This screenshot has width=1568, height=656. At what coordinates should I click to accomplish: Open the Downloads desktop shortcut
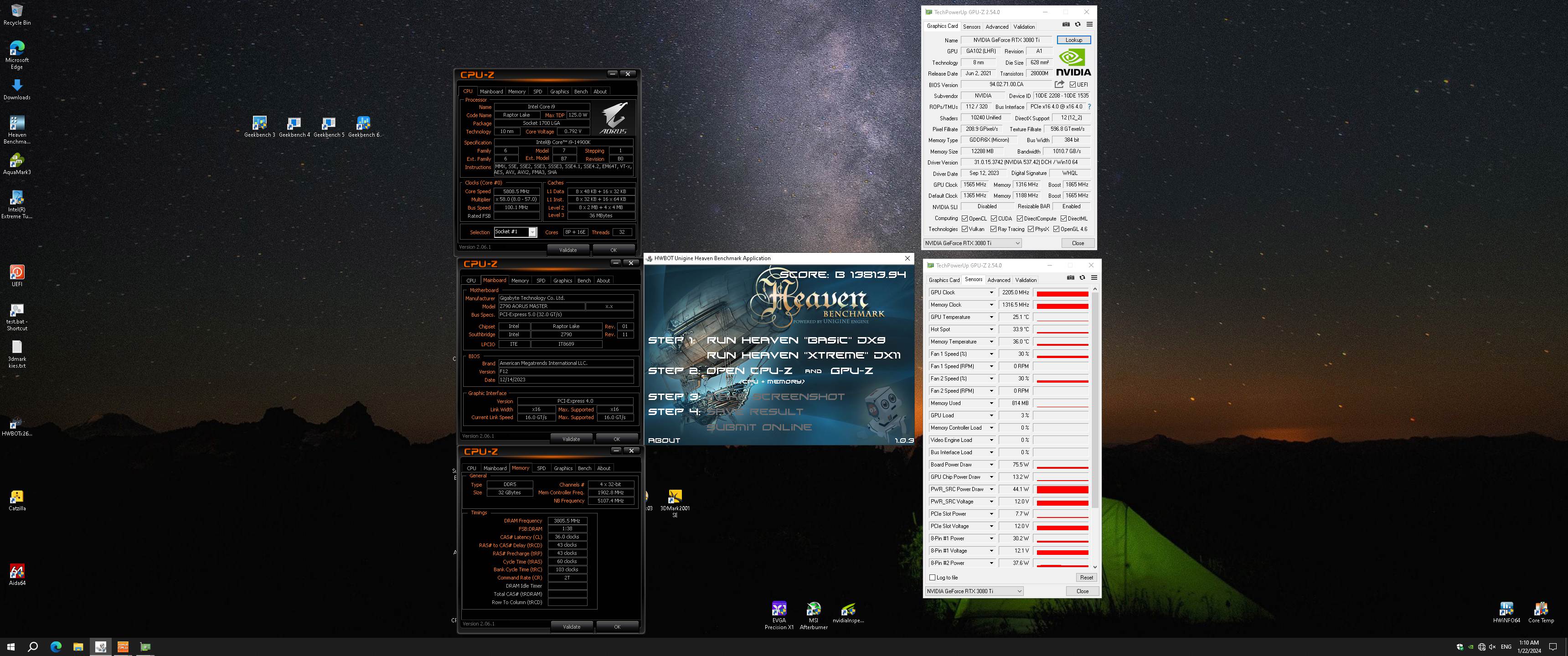17,89
